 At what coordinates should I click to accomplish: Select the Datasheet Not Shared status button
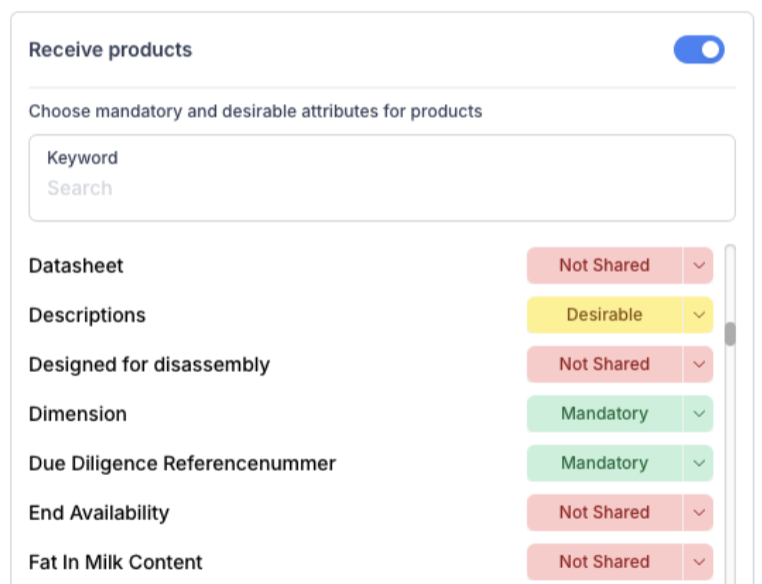(x=605, y=265)
